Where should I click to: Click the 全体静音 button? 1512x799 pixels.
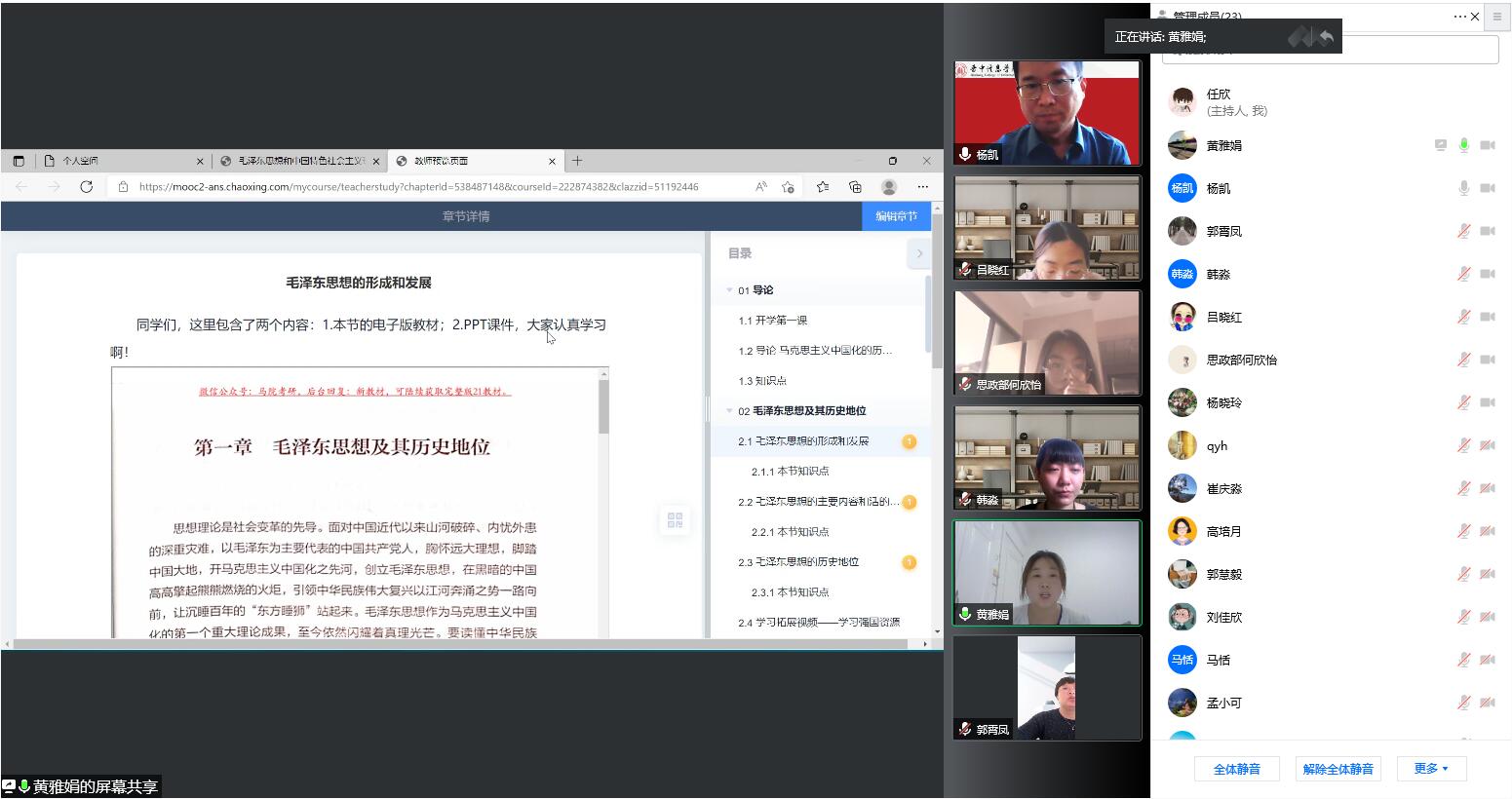1235,768
